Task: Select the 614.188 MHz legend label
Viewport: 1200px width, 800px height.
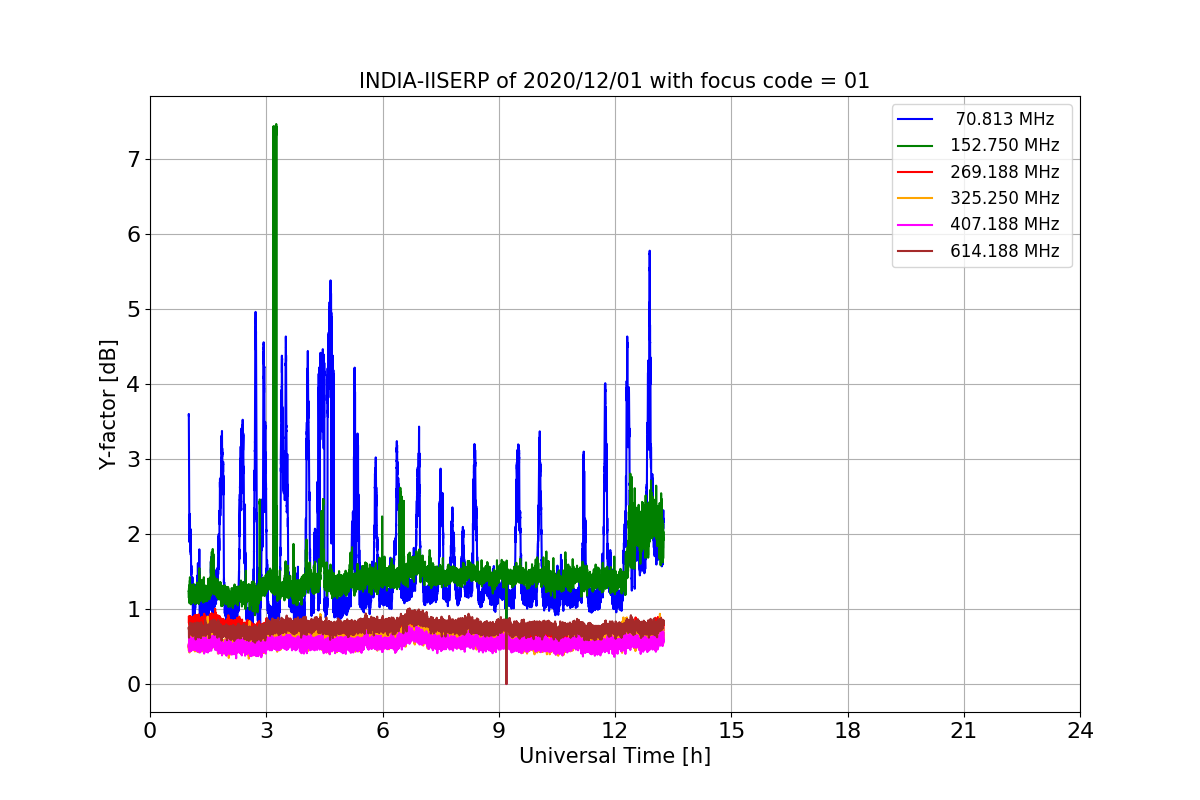Action: [x=1004, y=251]
